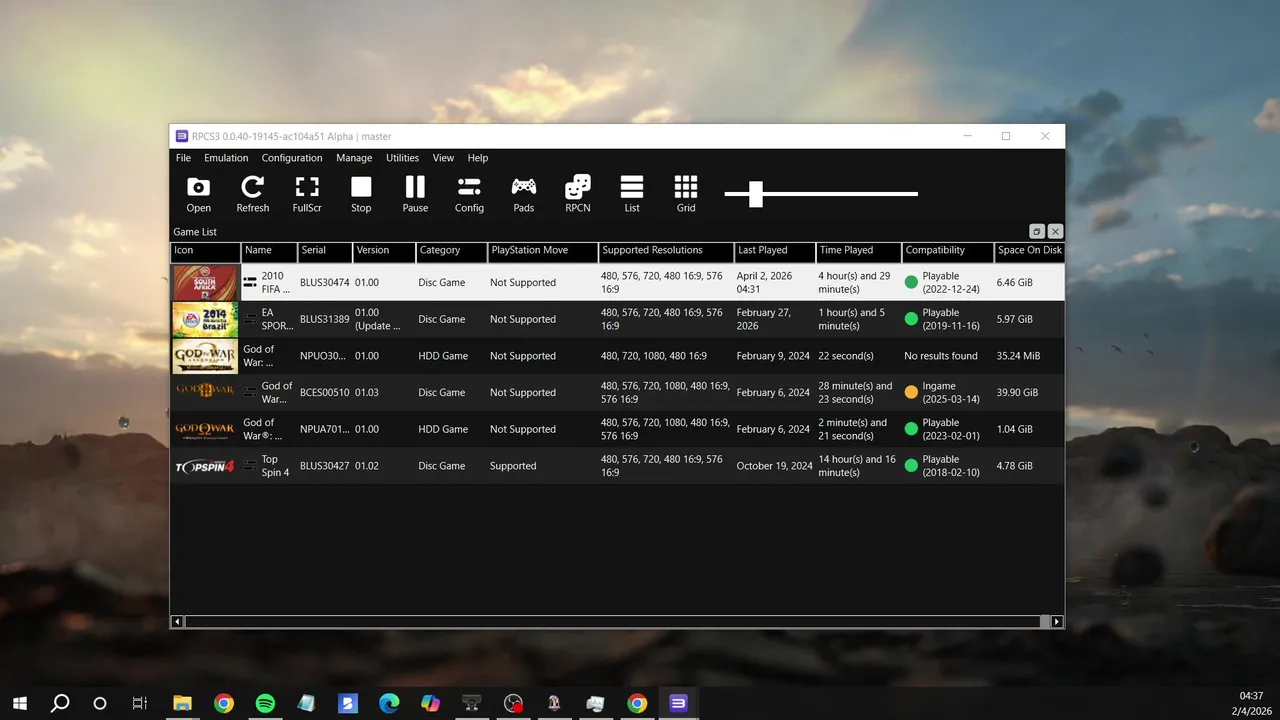
Task: Open the Manage menu
Action: coord(354,158)
